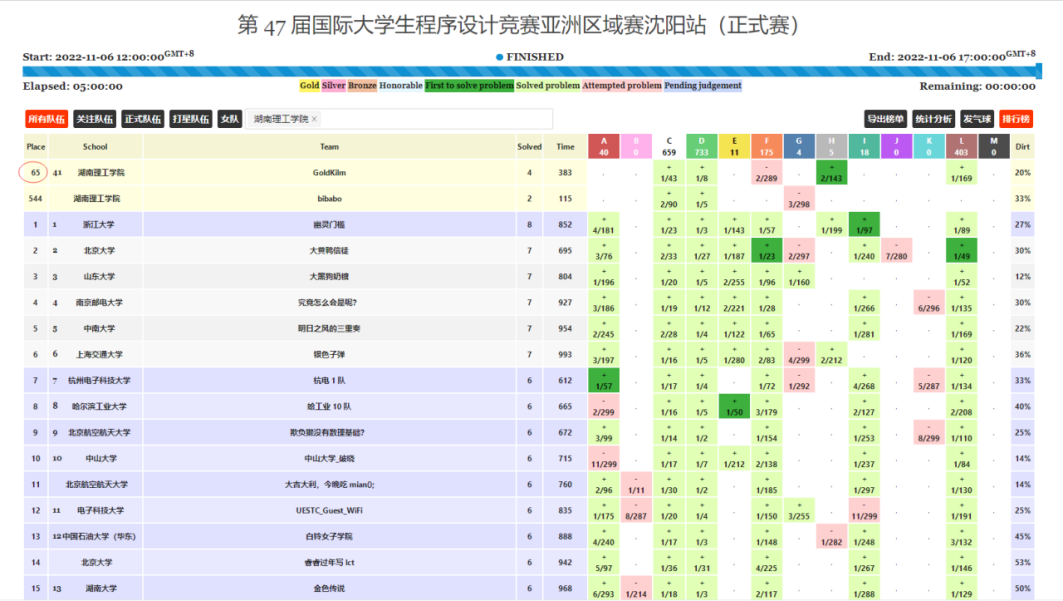1063x601 pixels.
Task: Toggle the 关注队伍 filter
Action: pyautogui.click(x=94, y=119)
